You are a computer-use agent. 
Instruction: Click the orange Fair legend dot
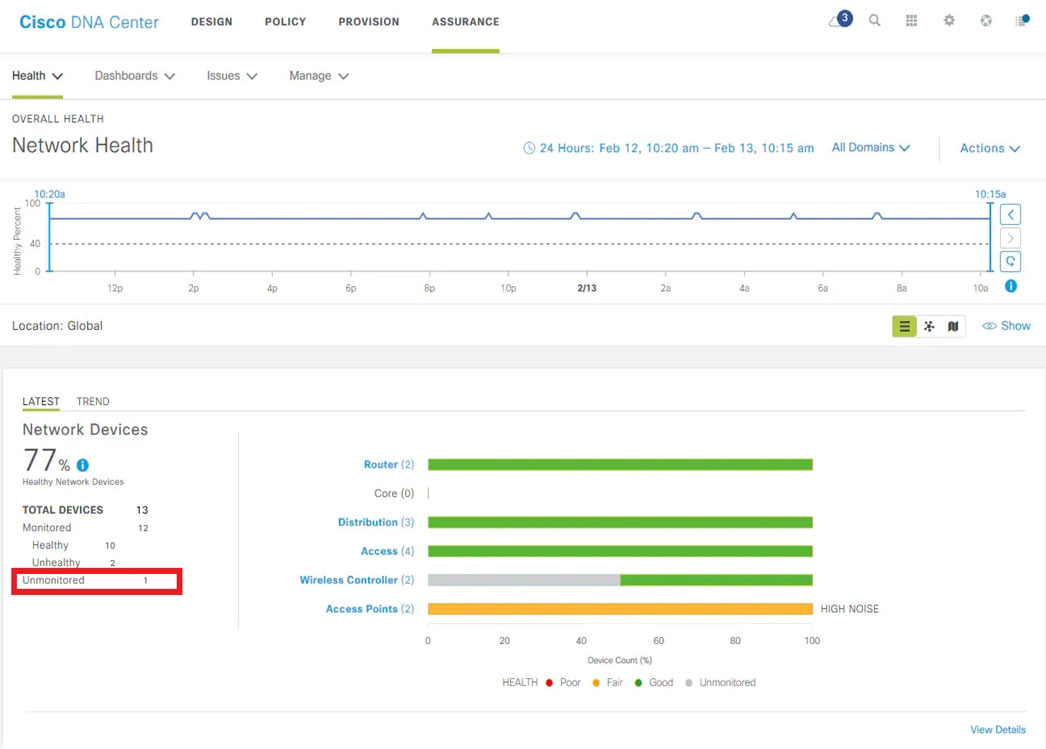pyautogui.click(x=596, y=683)
